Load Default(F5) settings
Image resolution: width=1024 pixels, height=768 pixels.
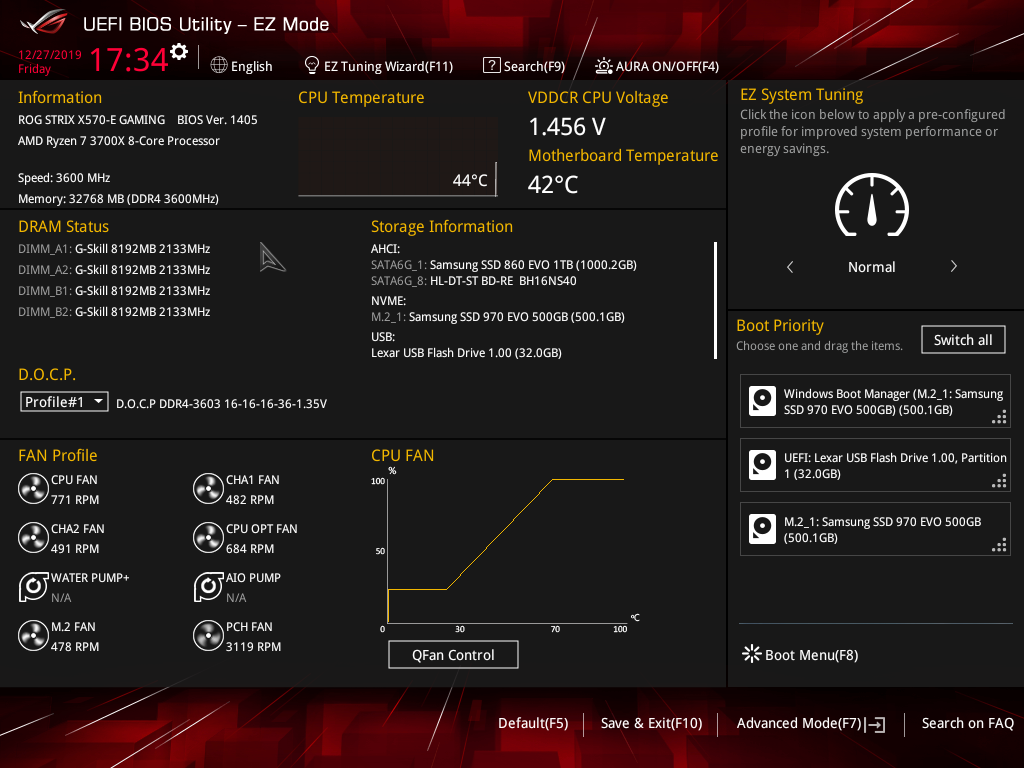[x=533, y=723]
